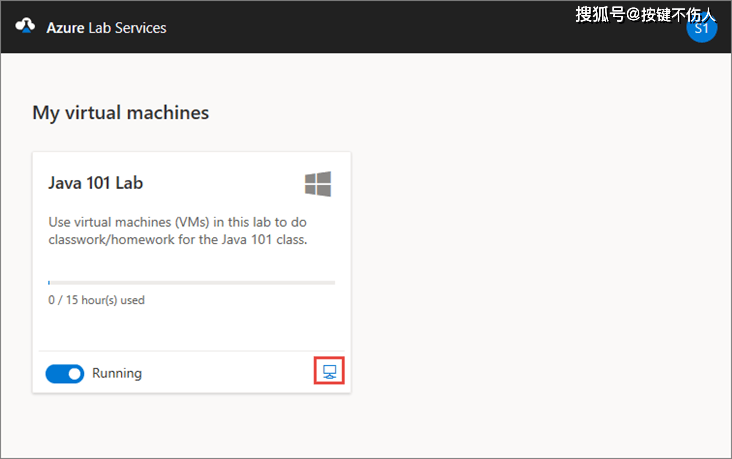The image size is (732, 459).
Task: Click empty area of the dark header bar
Action: click(400, 27)
